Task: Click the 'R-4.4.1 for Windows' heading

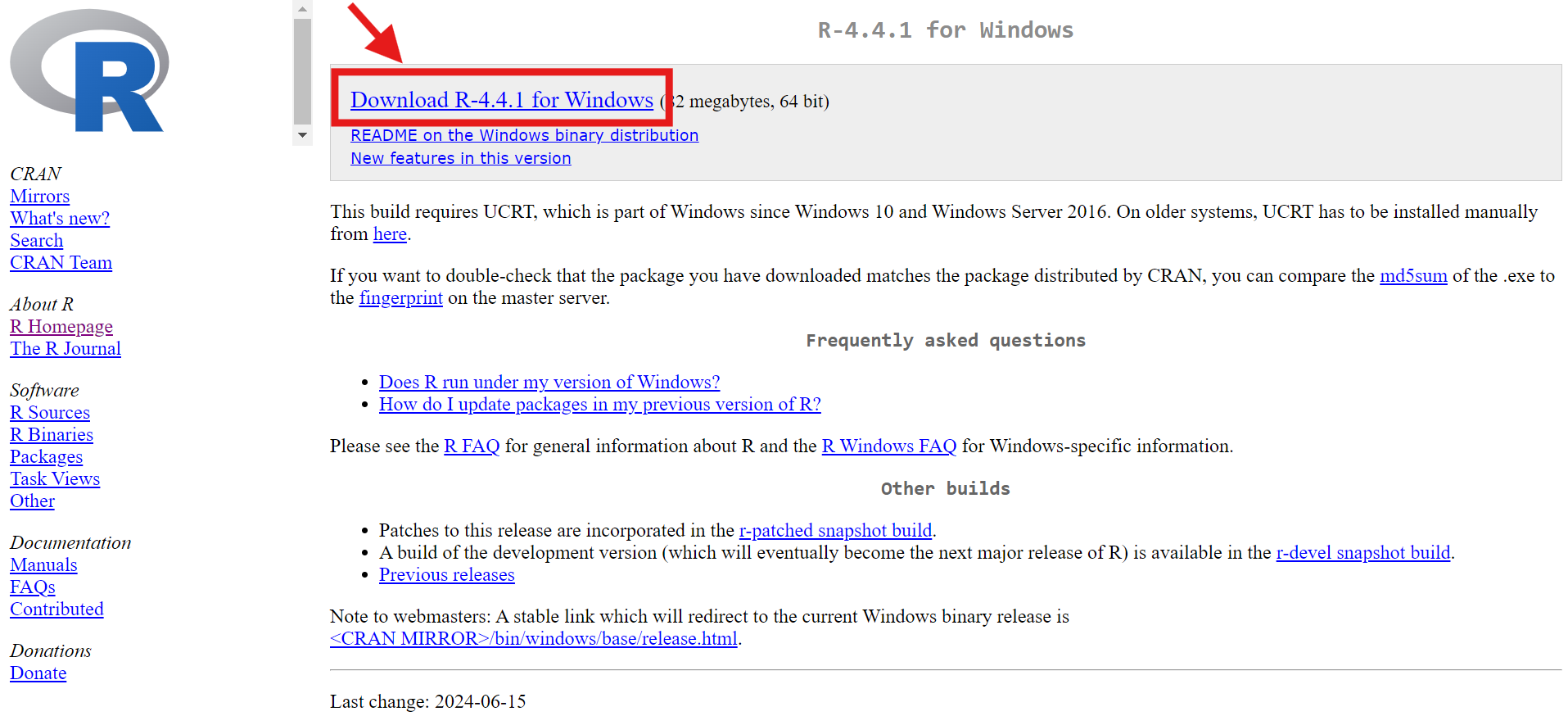Action: tap(946, 30)
